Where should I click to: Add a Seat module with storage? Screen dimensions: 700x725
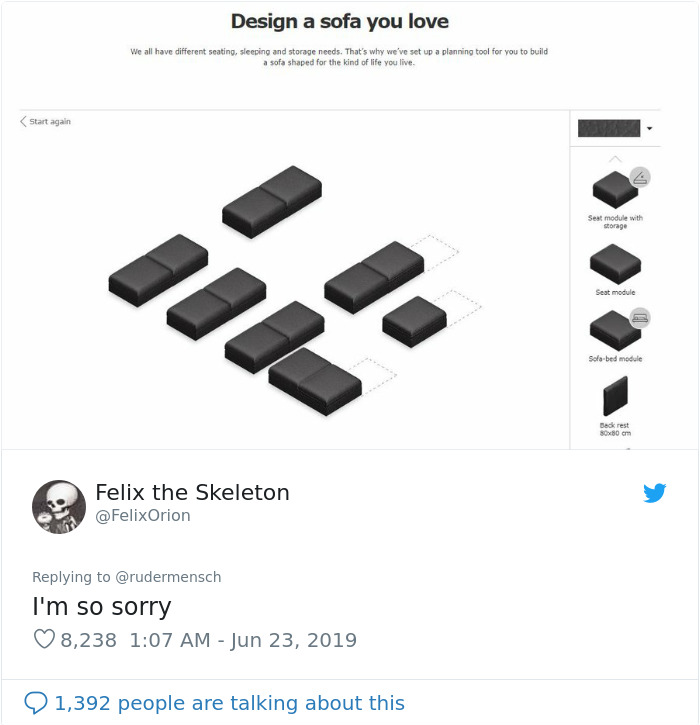point(614,190)
